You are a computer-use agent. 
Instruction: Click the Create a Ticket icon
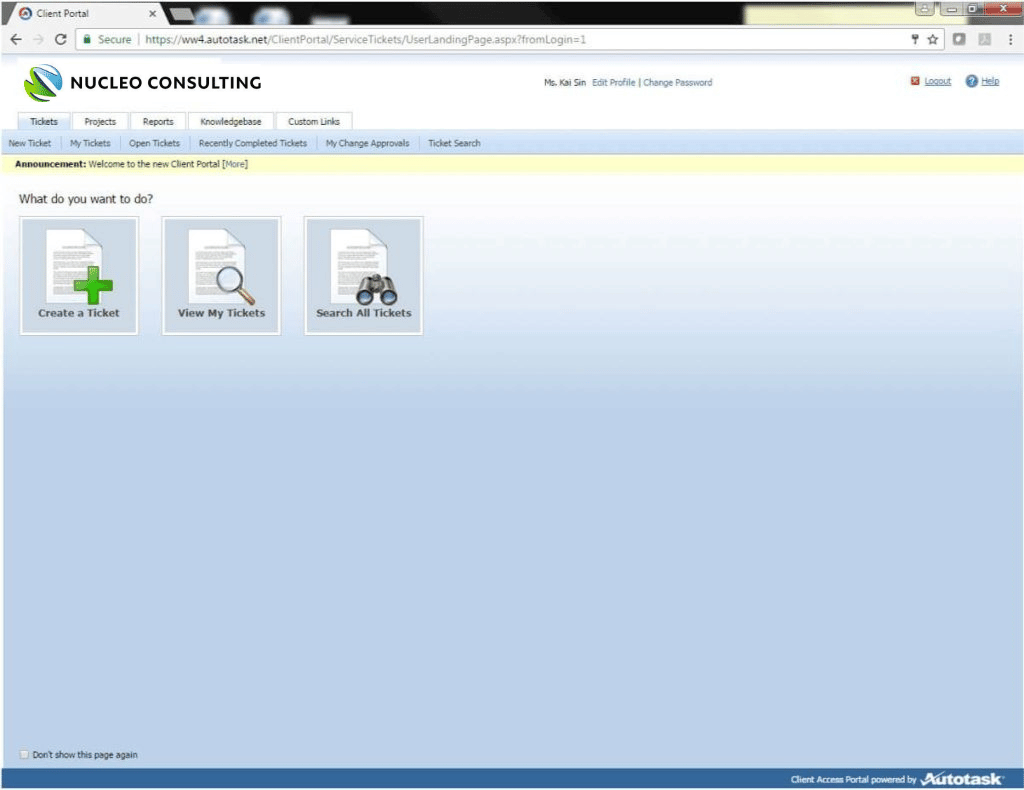click(79, 274)
